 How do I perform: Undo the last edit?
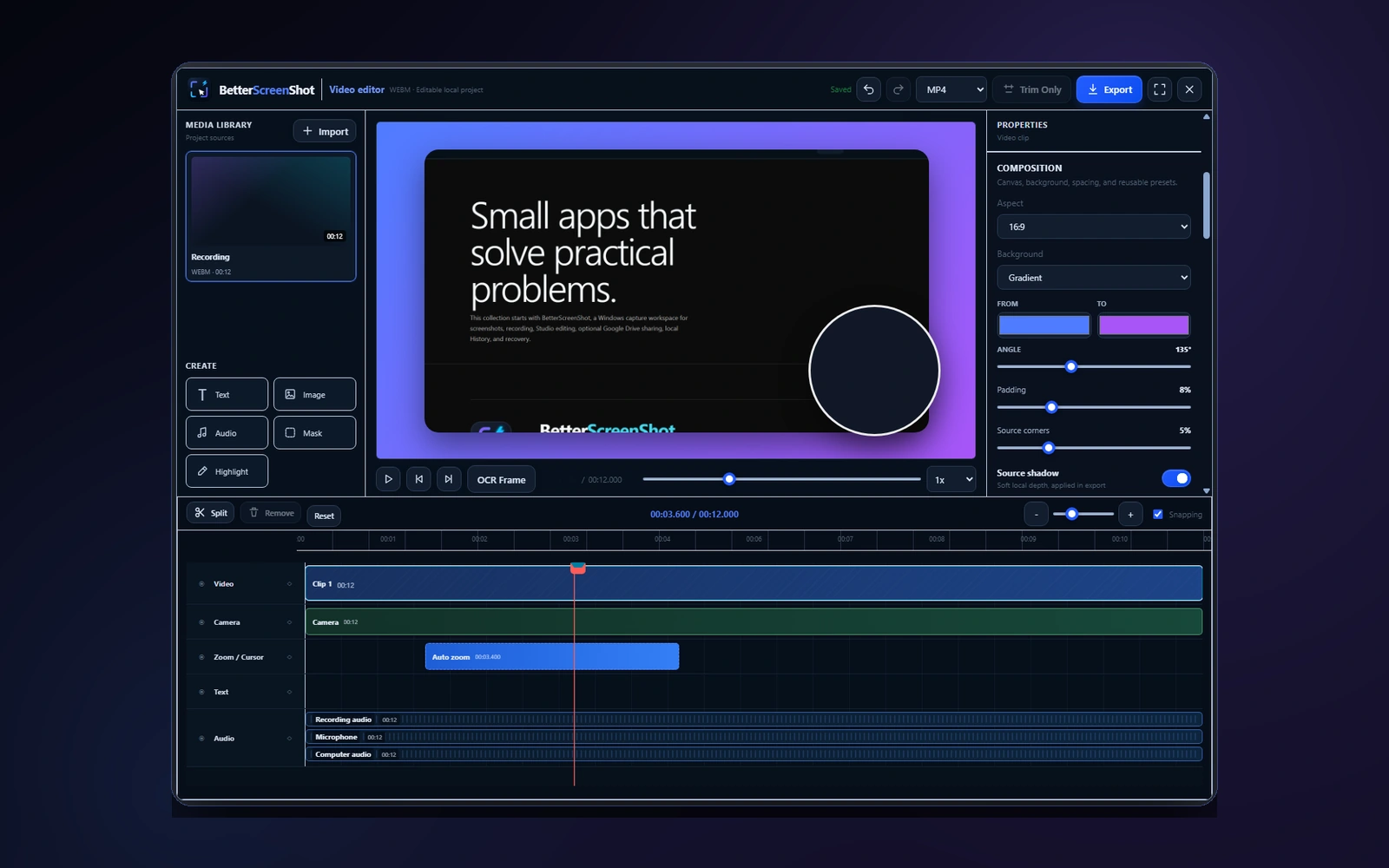(868, 89)
